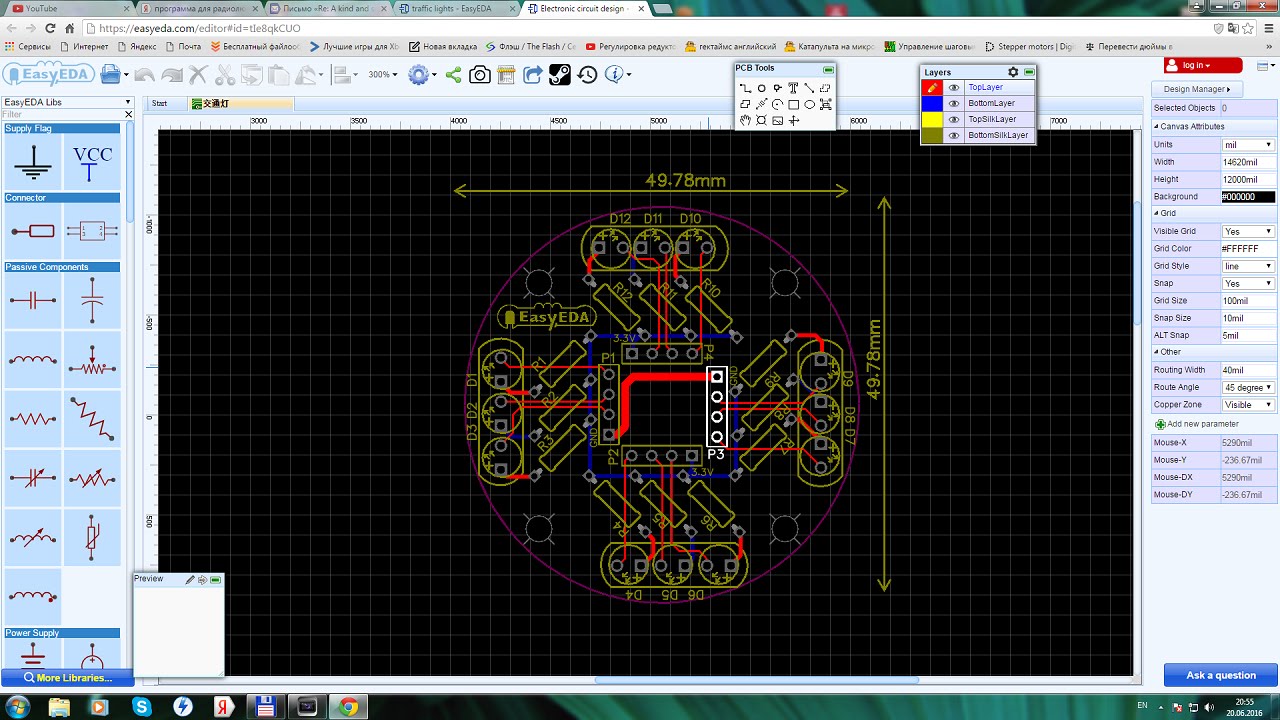The image size is (1280, 720).
Task: Open the EasyEDA Libs dropdown
Action: coord(67,102)
